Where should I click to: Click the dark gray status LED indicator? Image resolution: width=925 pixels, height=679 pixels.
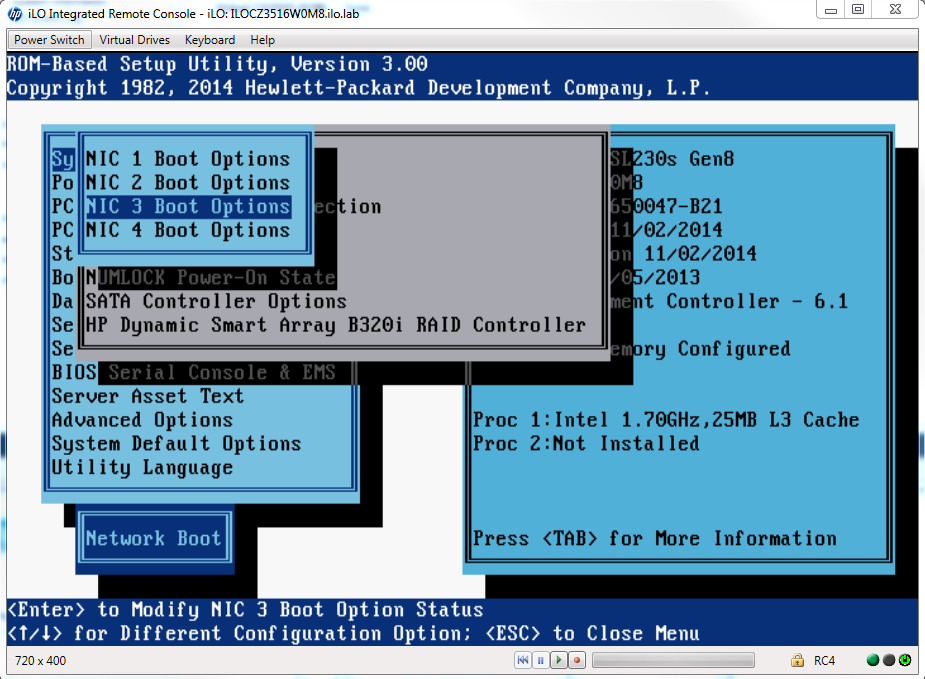point(889,660)
